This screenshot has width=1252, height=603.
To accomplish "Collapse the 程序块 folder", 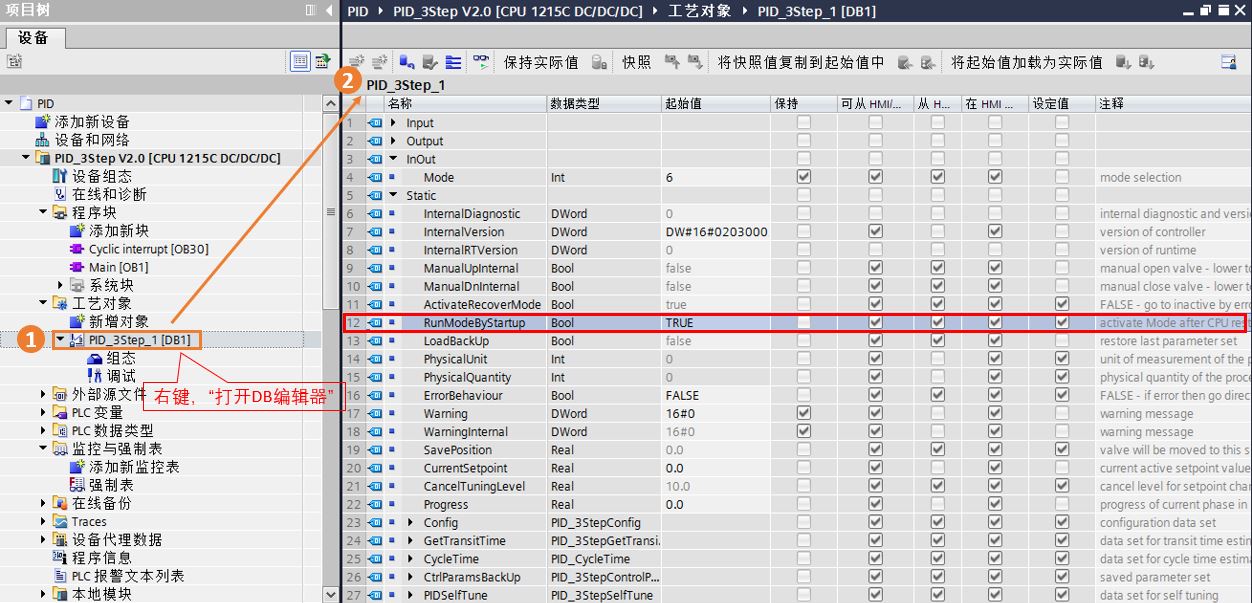I will pyautogui.click(x=43, y=212).
